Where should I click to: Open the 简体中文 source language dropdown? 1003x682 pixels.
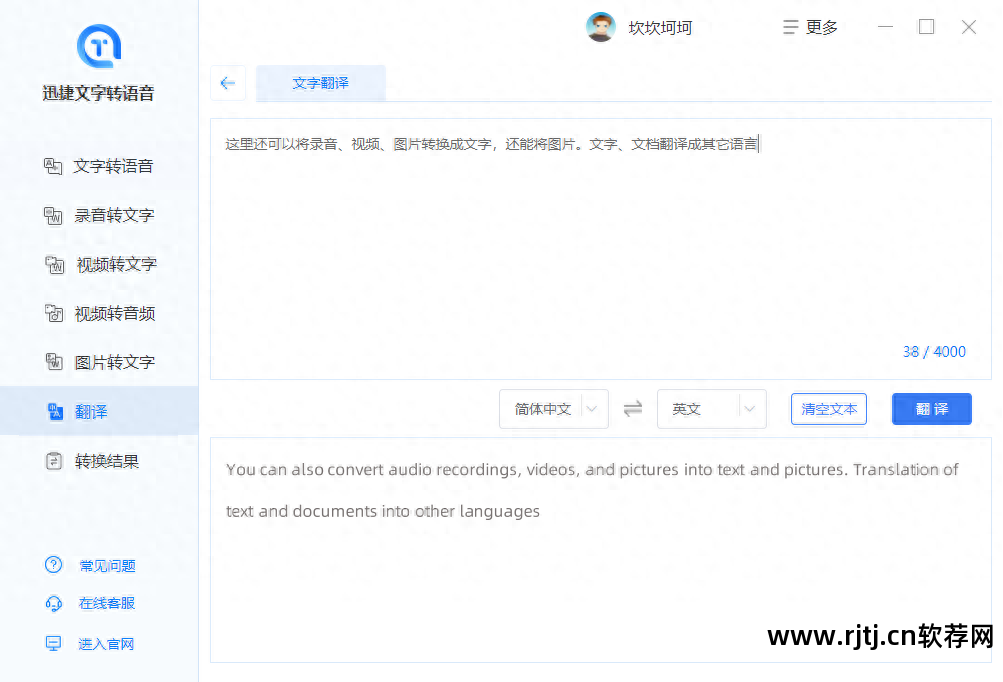553,408
